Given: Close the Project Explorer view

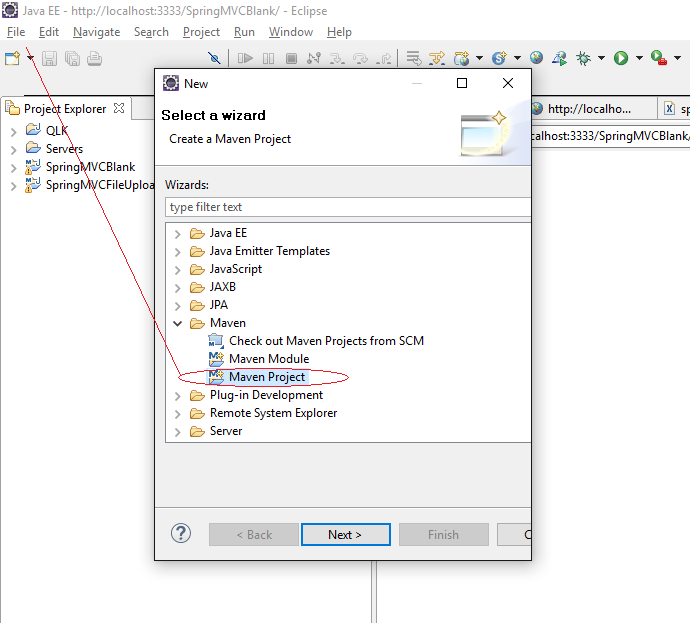Looking at the screenshot, I should [119, 108].
